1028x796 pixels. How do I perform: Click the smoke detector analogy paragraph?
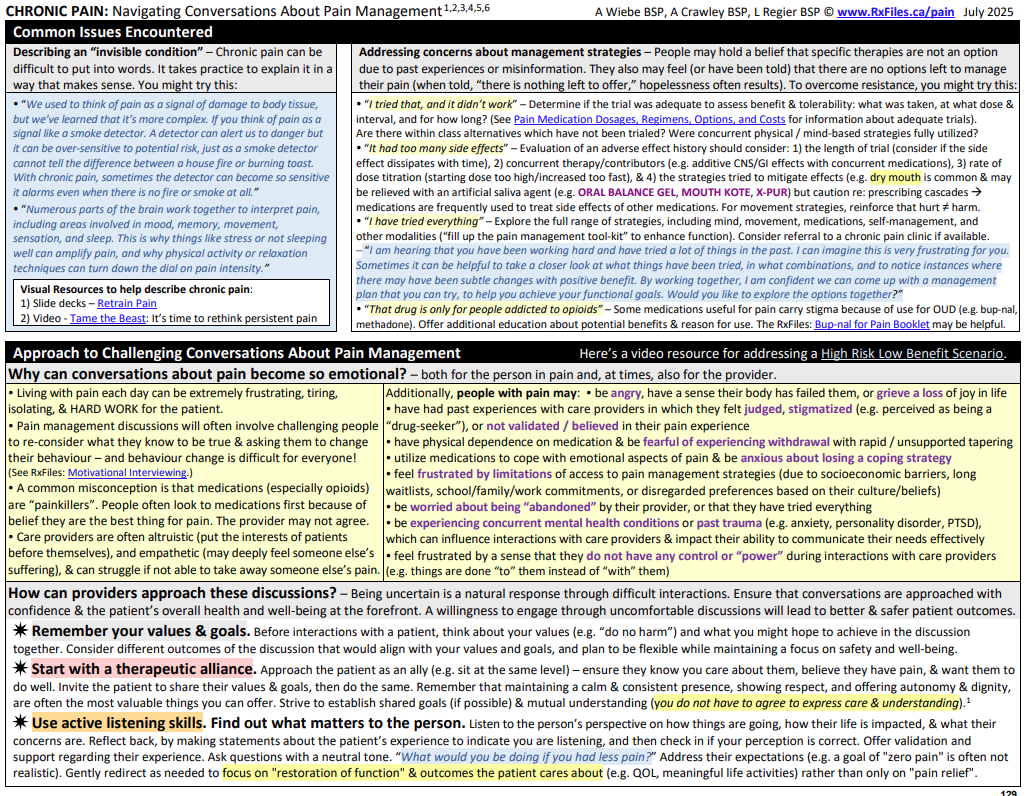pyautogui.click(x=172, y=148)
